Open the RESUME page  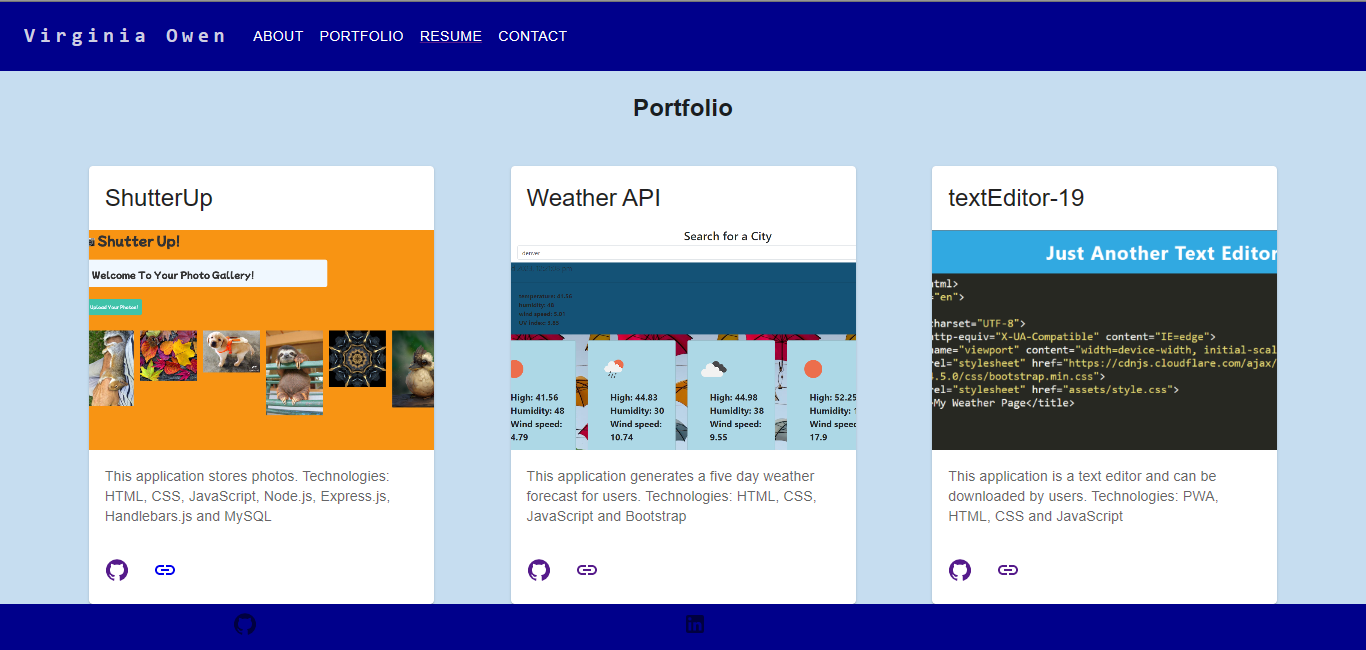(x=451, y=36)
